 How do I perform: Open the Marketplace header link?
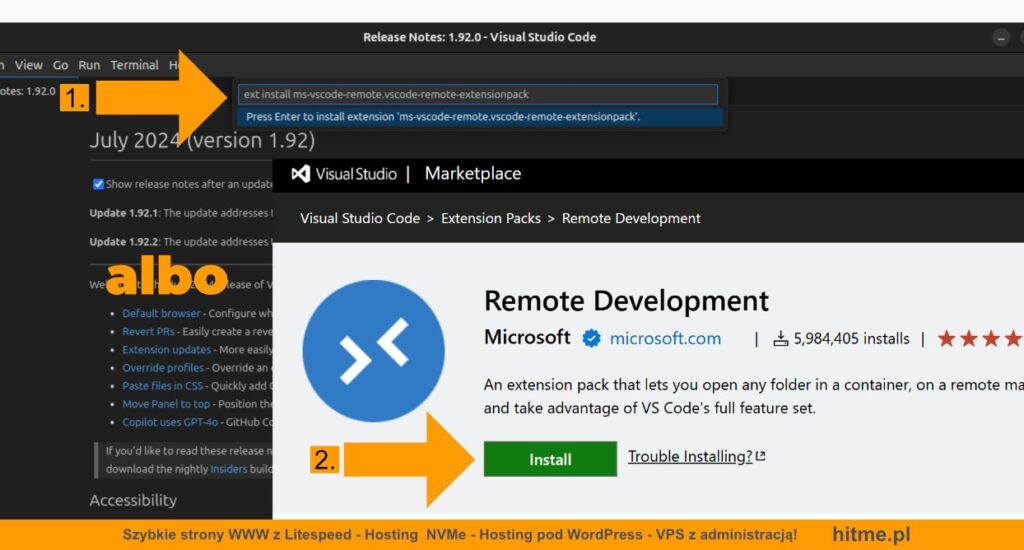[473, 174]
